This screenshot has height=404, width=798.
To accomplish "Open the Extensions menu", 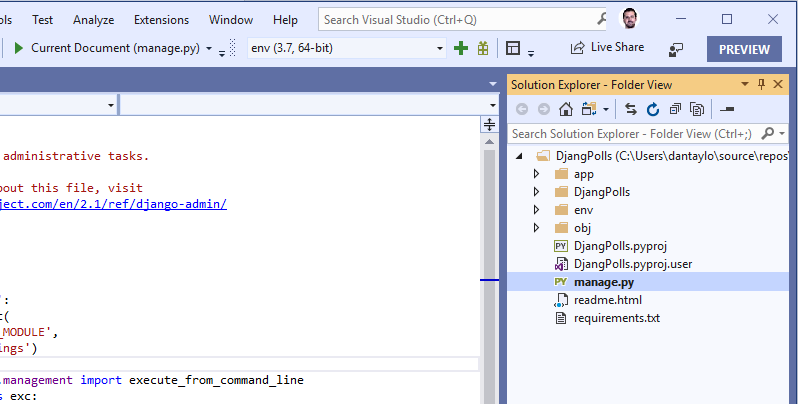I will [161, 19].
